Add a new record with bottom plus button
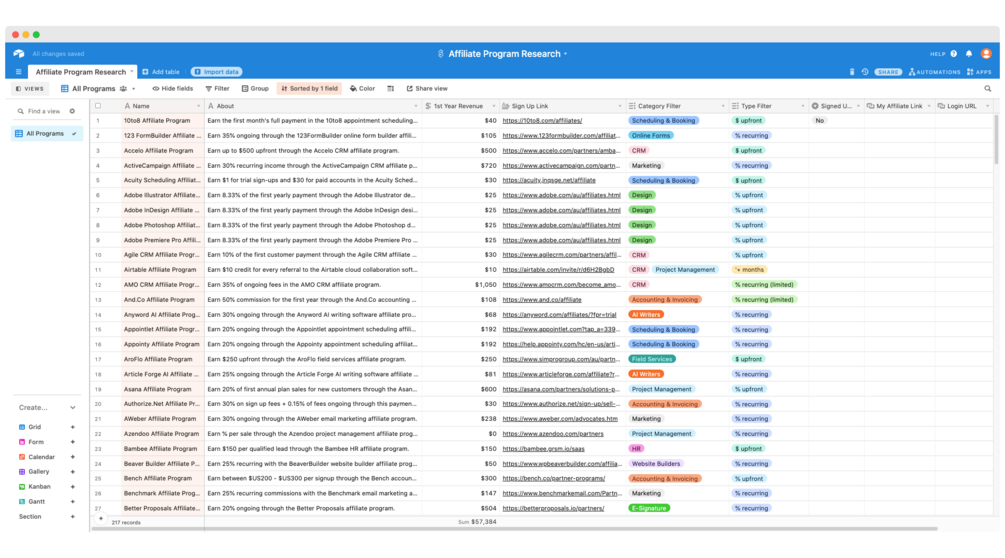Viewport: 1005px width, 558px height. [101, 518]
